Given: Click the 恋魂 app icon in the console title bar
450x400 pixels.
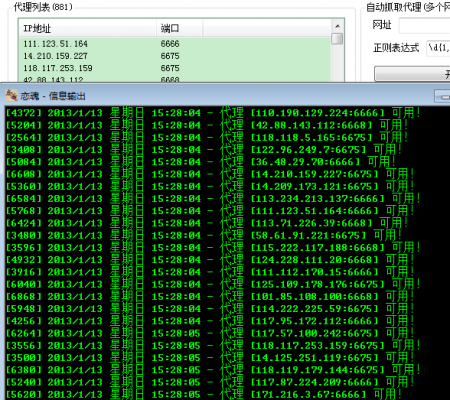Looking at the screenshot, I should click(x=11, y=96).
